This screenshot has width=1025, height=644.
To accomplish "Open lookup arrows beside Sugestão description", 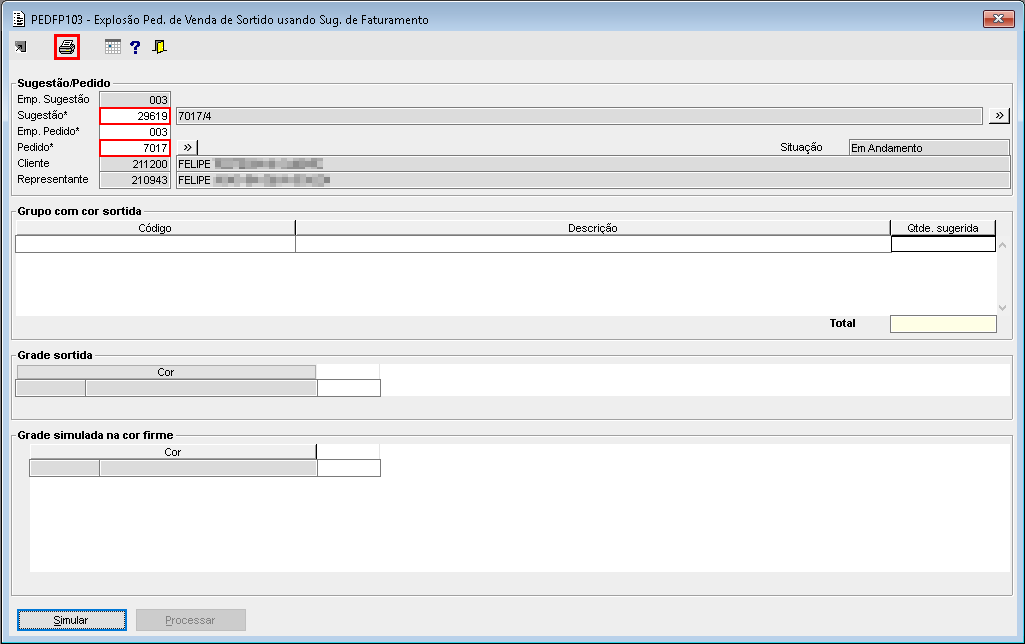I will (x=999, y=116).
